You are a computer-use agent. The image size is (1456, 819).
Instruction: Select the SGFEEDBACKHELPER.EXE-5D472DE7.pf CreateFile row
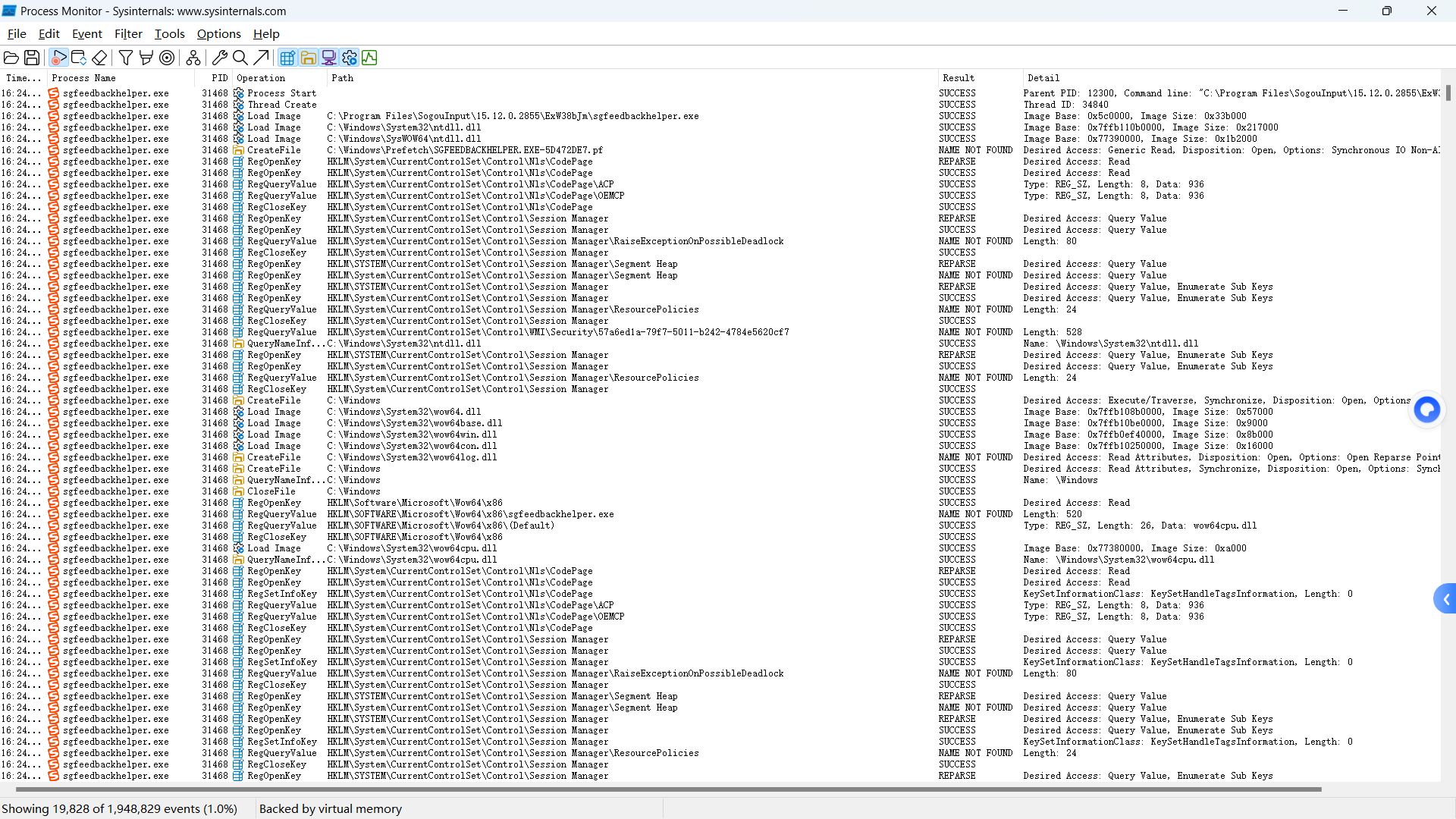tap(720, 150)
